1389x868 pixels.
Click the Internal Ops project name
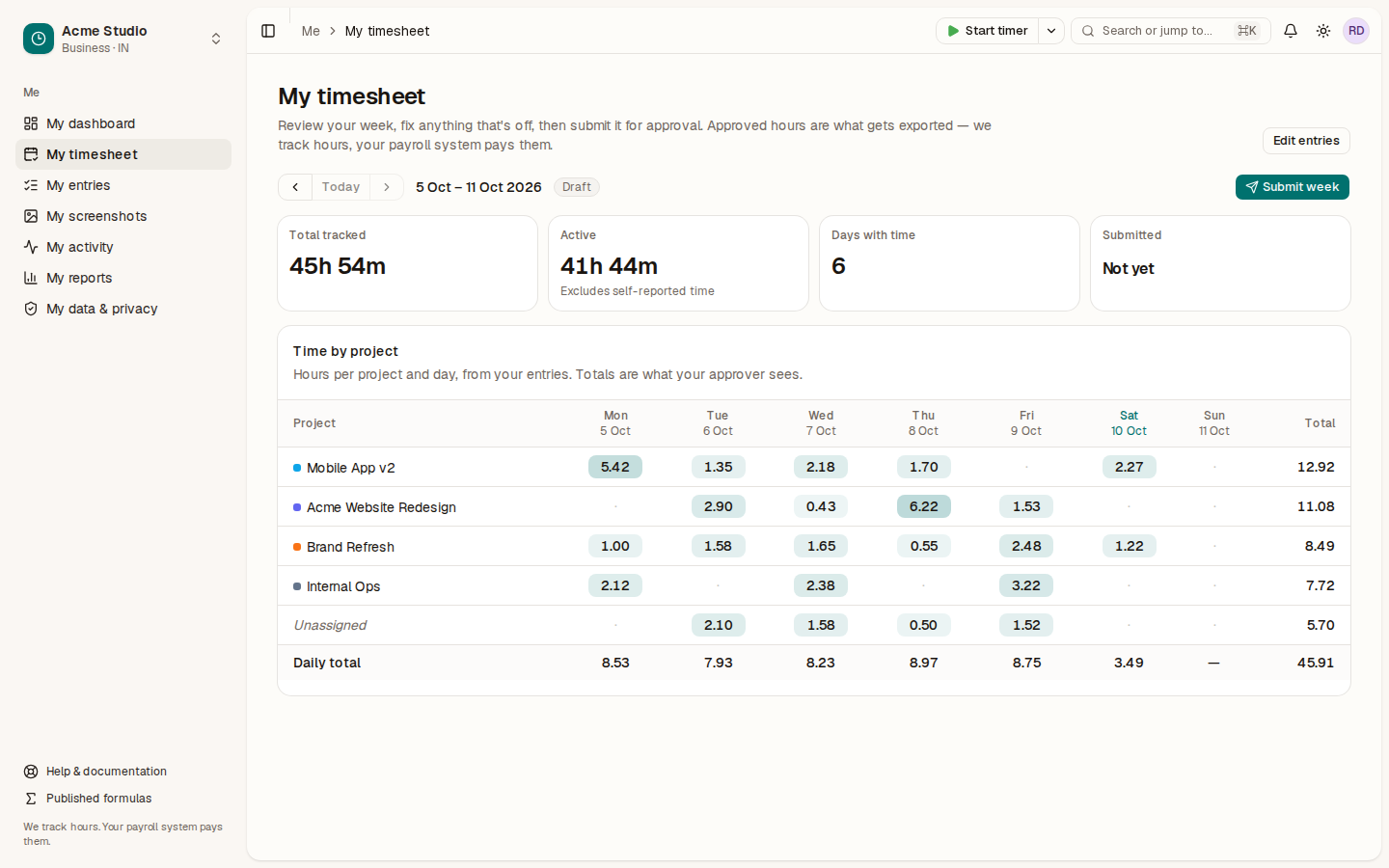pyautogui.click(x=343, y=586)
